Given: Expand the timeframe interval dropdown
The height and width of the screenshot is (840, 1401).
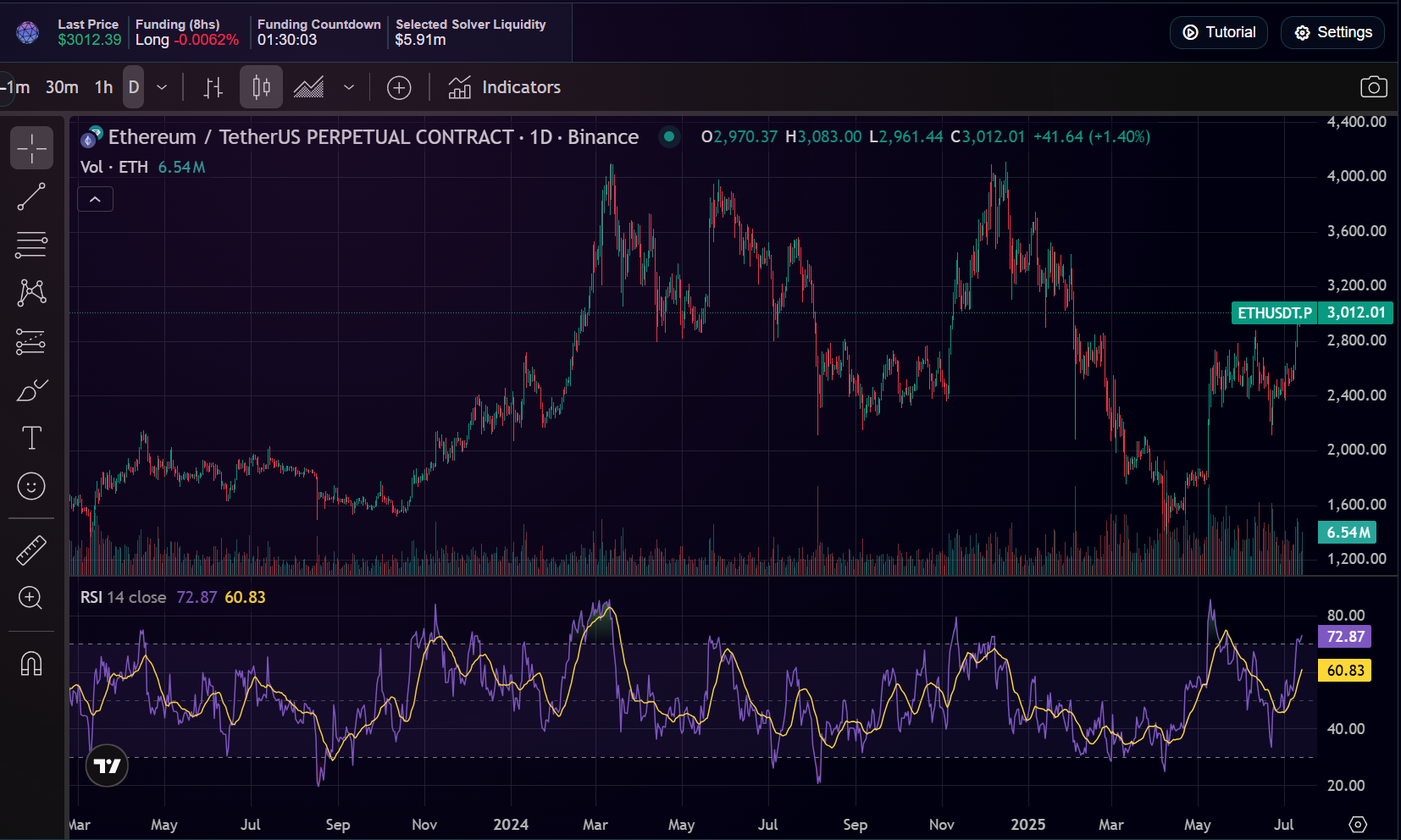Looking at the screenshot, I should pyautogui.click(x=162, y=87).
